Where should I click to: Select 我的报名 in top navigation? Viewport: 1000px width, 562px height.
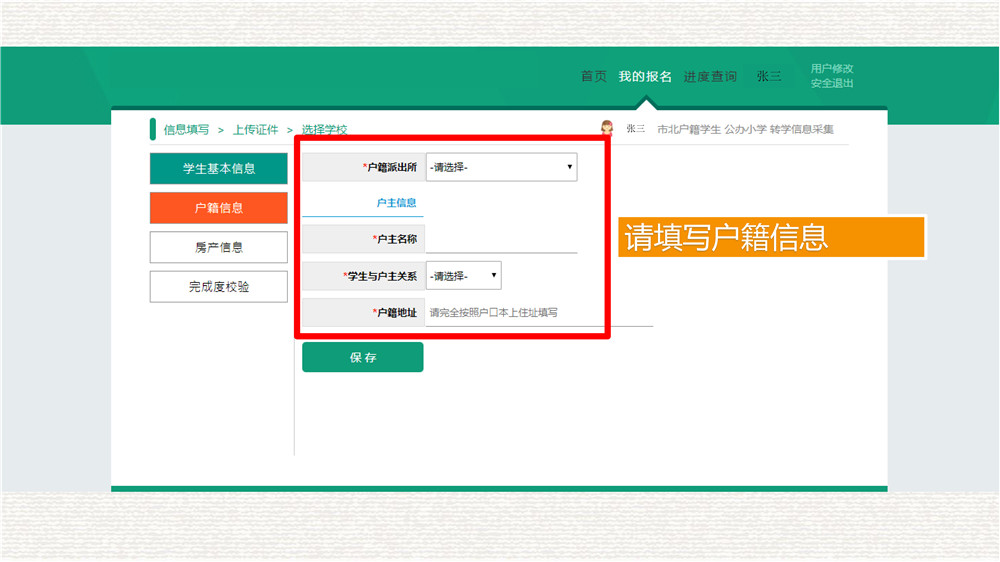(645, 76)
